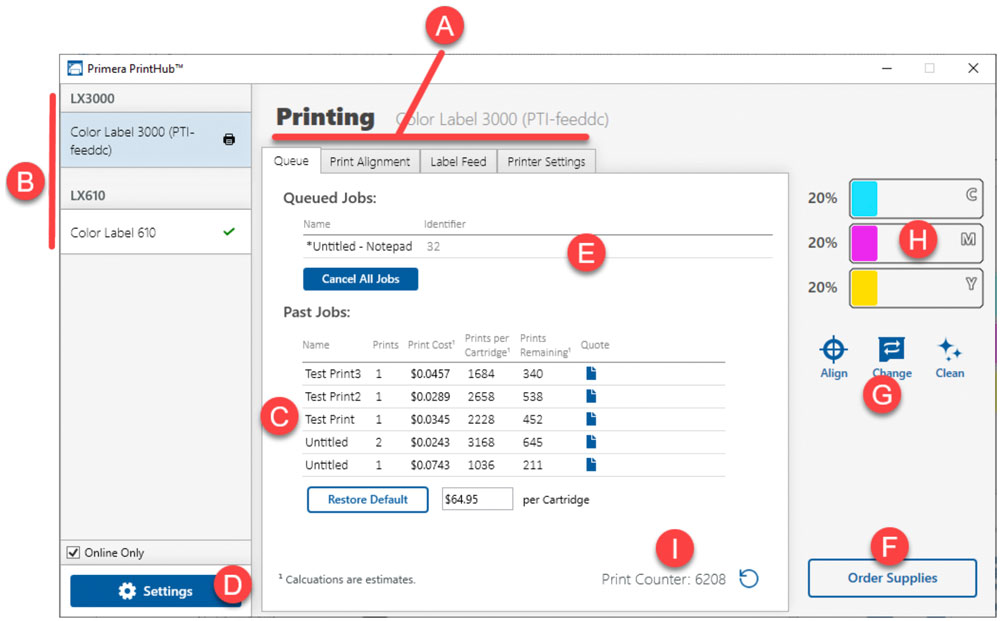Image resolution: width=1000 pixels, height=621 pixels.
Task: Click the cost per cartridge input field
Action: coord(477,499)
